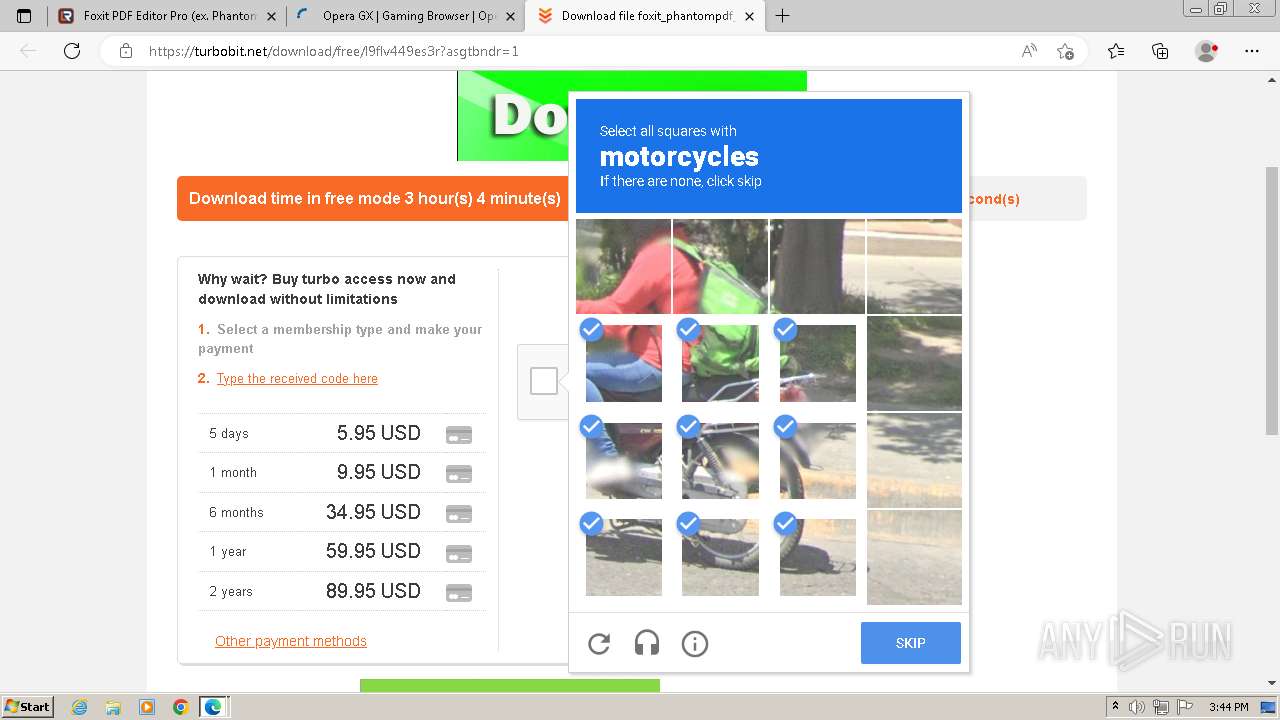The height and width of the screenshot is (720, 1280).
Task: Click card icon for 2 years plan
Action: pyautogui.click(x=459, y=593)
